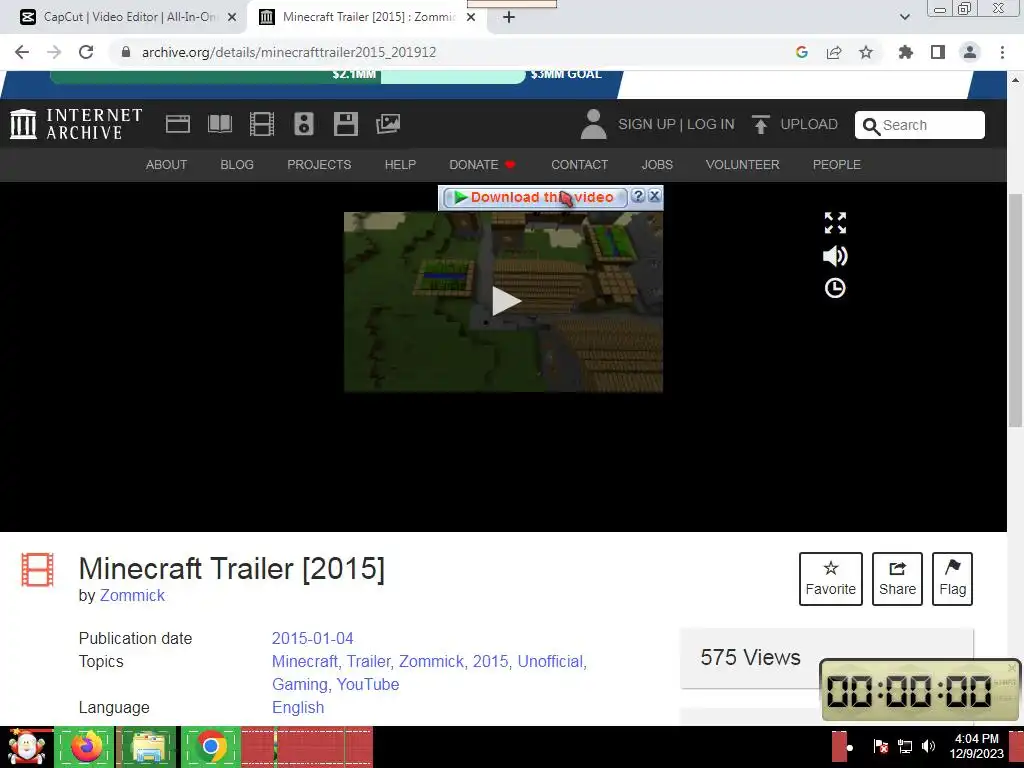Open the DONATE menu item

[482, 165]
